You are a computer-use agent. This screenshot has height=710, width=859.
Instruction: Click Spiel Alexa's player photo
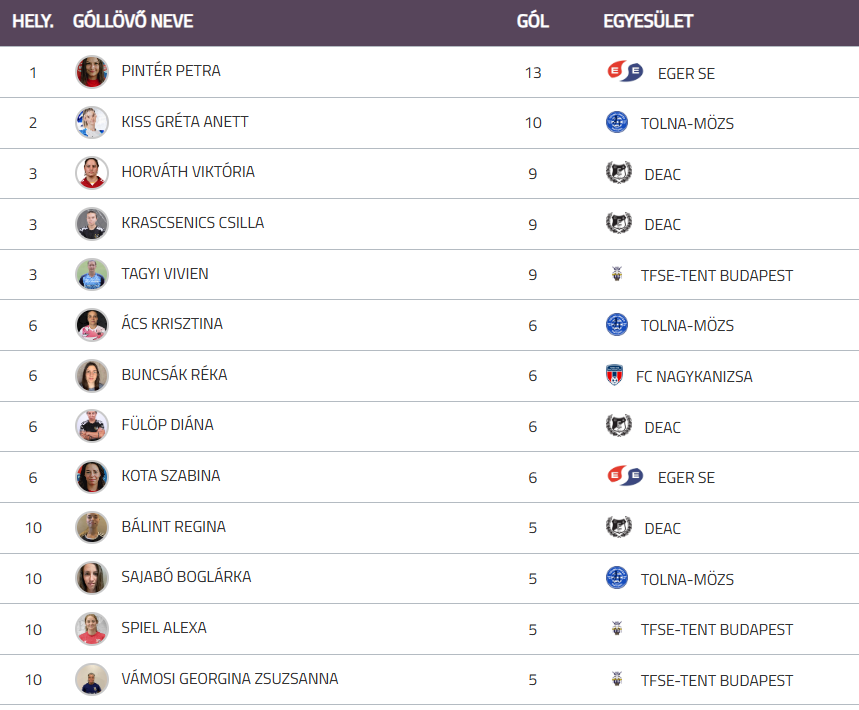tap(92, 628)
